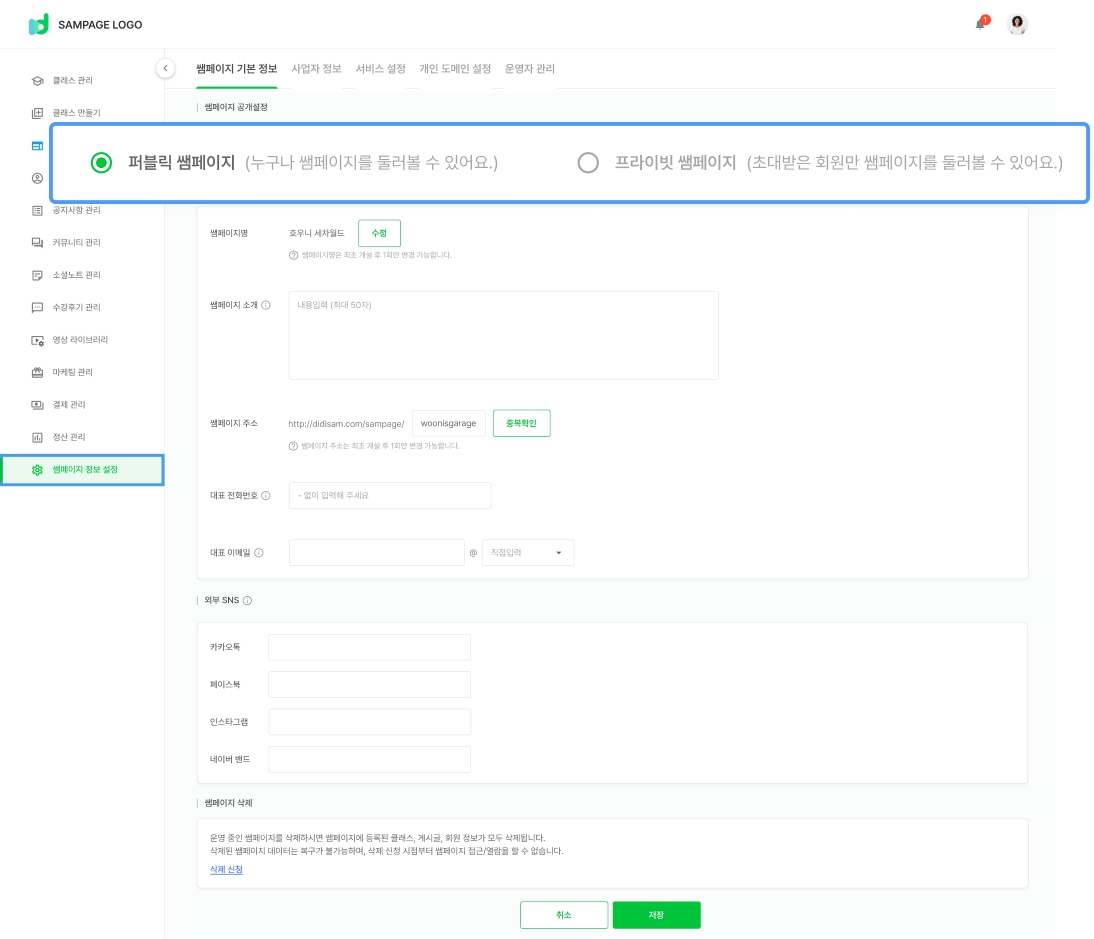The width and height of the screenshot is (1094, 939).
Task: Switch to the 사업자 정보 tab
Action: pyautogui.click(x=316, y=69)
